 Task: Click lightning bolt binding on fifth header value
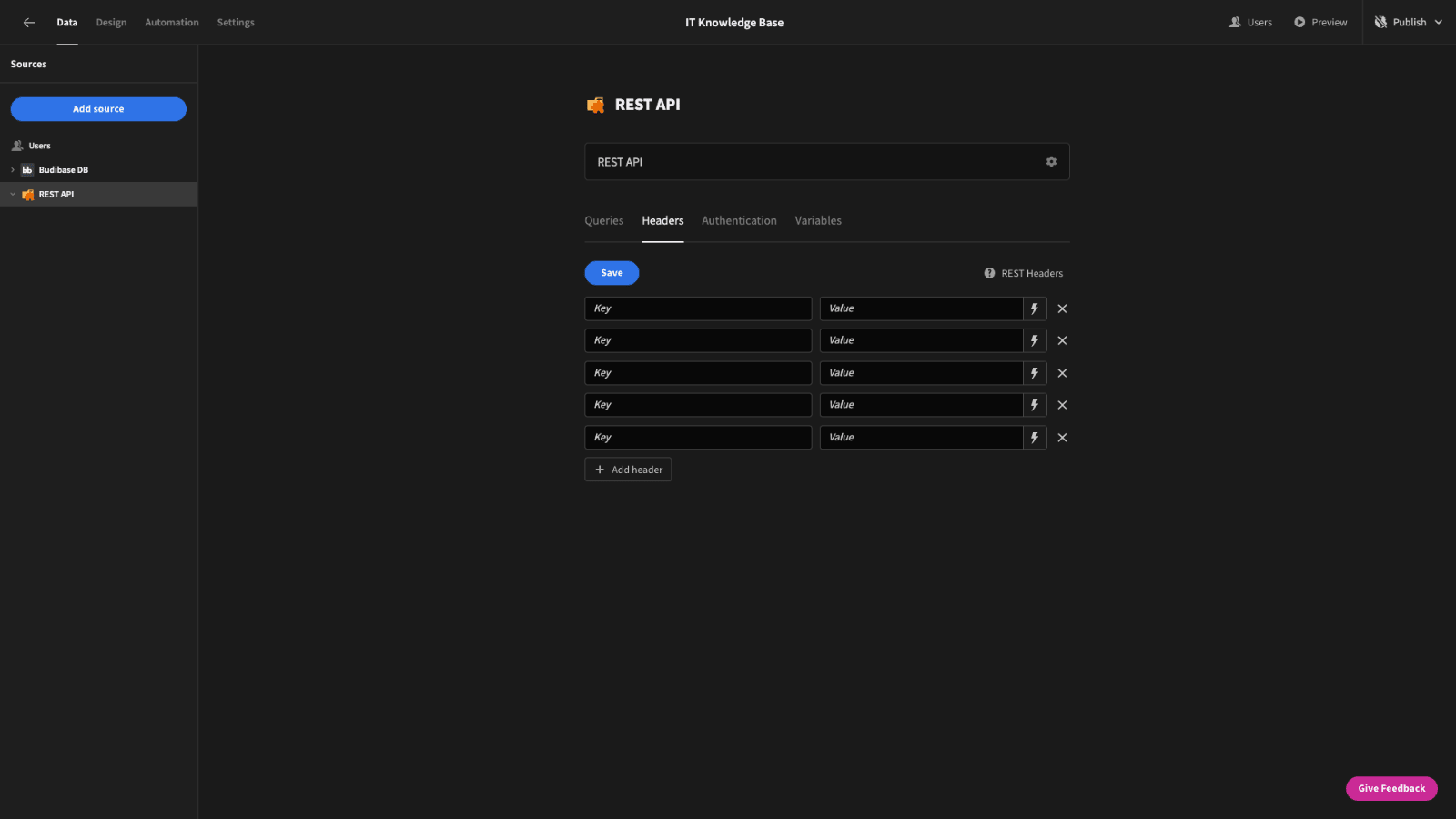click(x=1035, y=438)
